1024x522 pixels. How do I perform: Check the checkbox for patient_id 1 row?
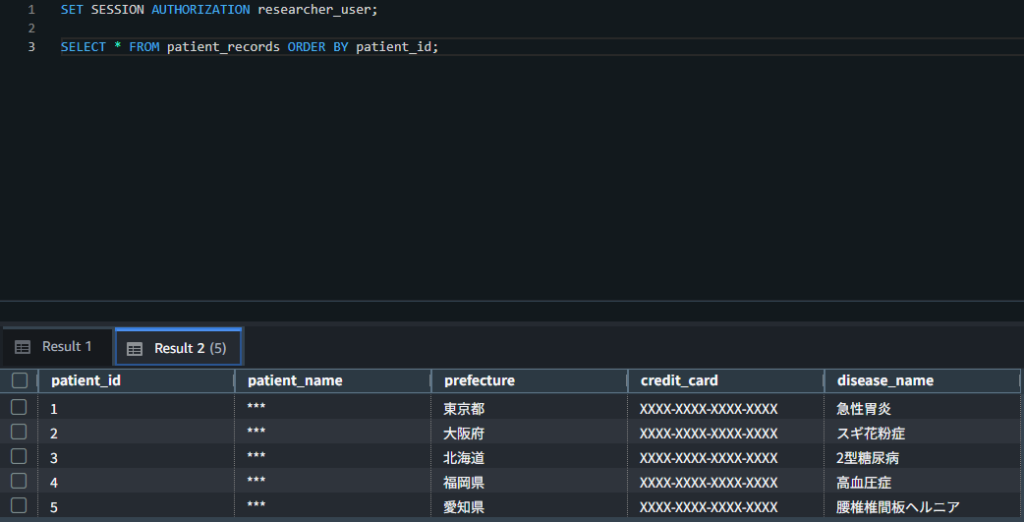[19, 408]
